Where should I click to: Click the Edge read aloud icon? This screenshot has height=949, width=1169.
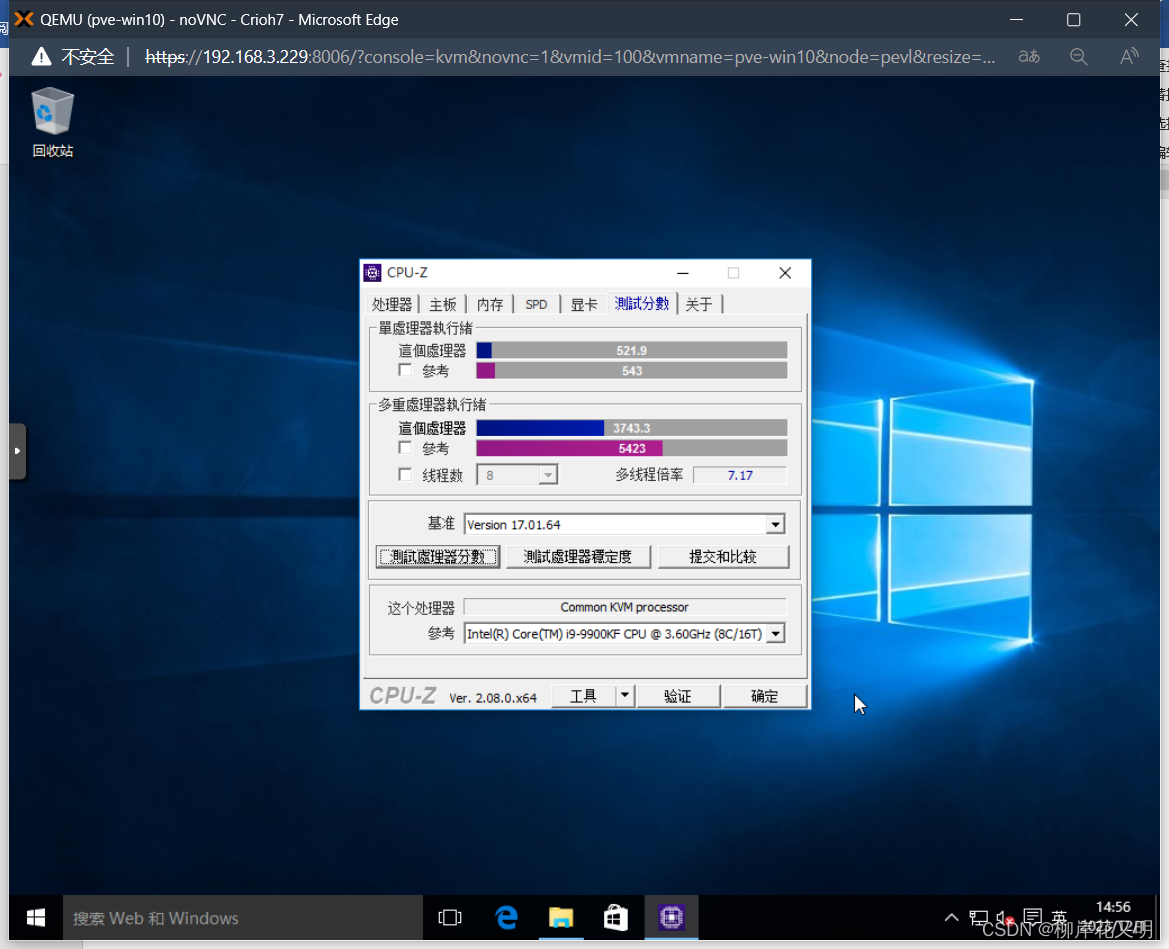point(1129,57)
